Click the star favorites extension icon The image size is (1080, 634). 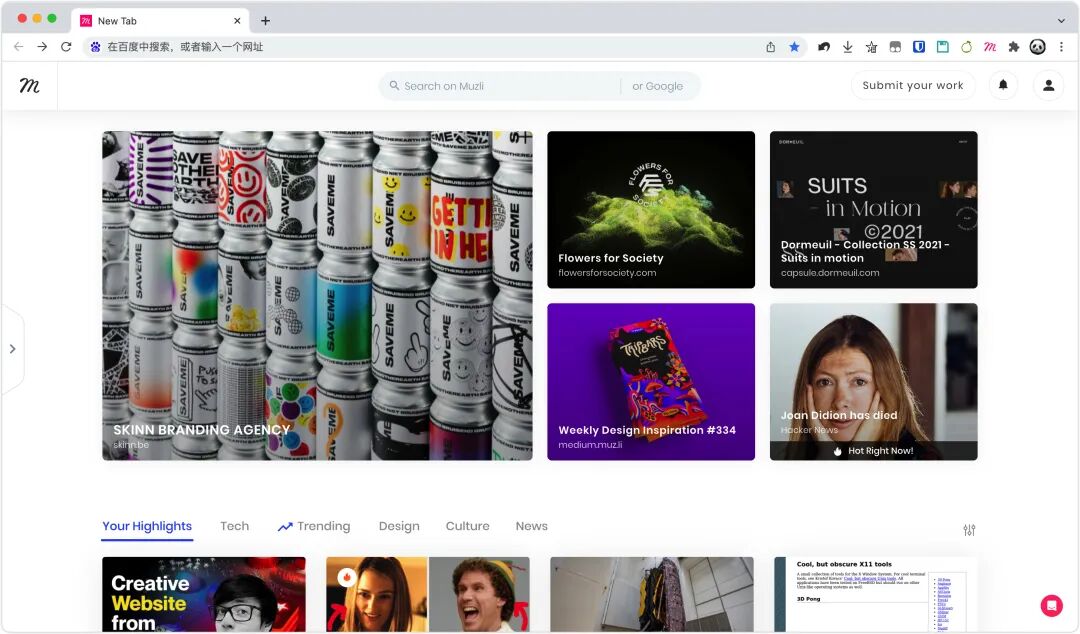coord(871,47)
